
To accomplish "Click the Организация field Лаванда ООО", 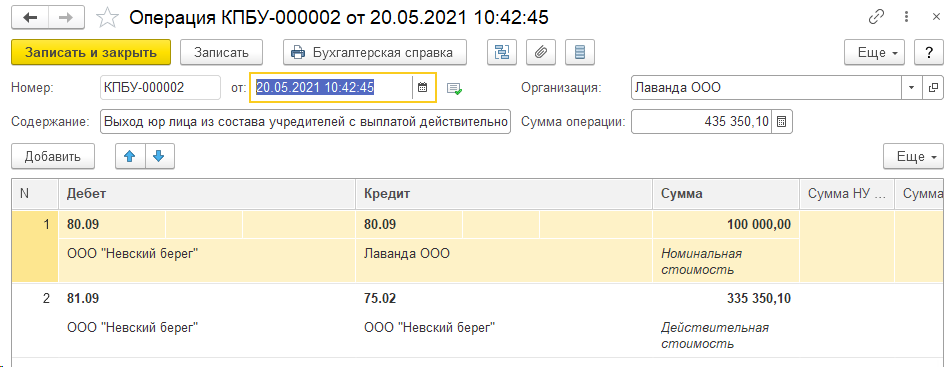I will 767,88.
